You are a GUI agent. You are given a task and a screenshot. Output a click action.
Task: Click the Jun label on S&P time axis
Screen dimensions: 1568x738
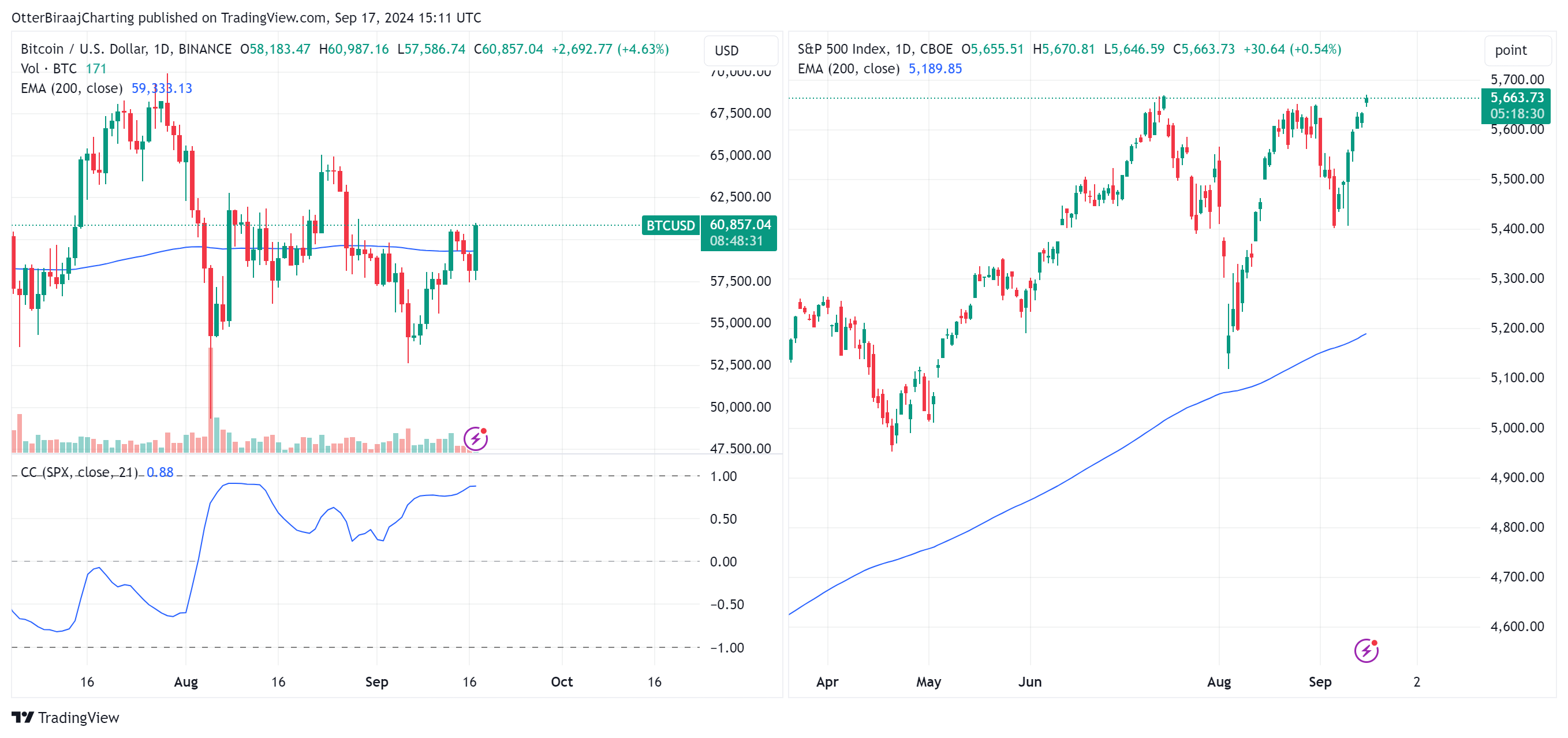1029,681
